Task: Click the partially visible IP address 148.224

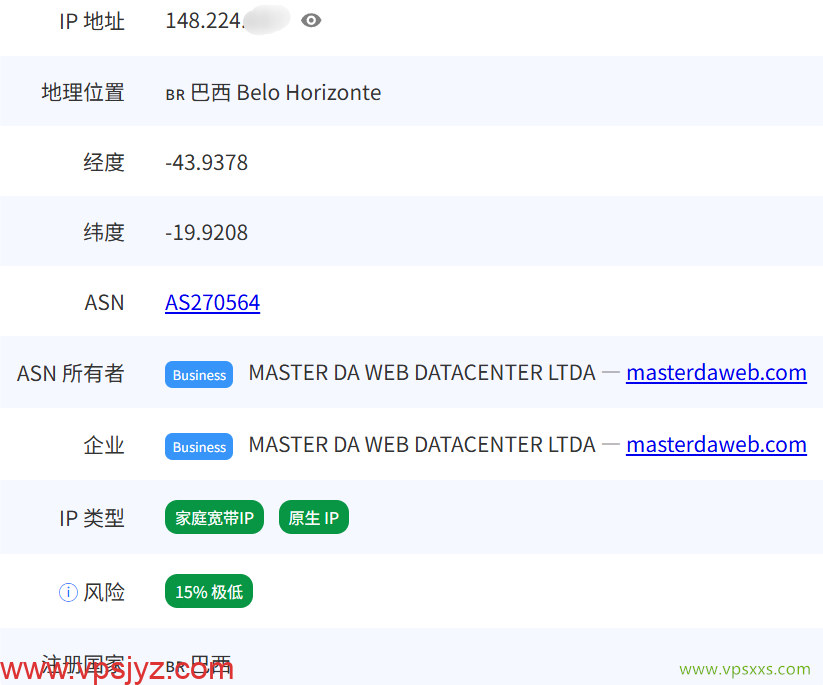Action: pyautogui.click(x=206, y=20)
